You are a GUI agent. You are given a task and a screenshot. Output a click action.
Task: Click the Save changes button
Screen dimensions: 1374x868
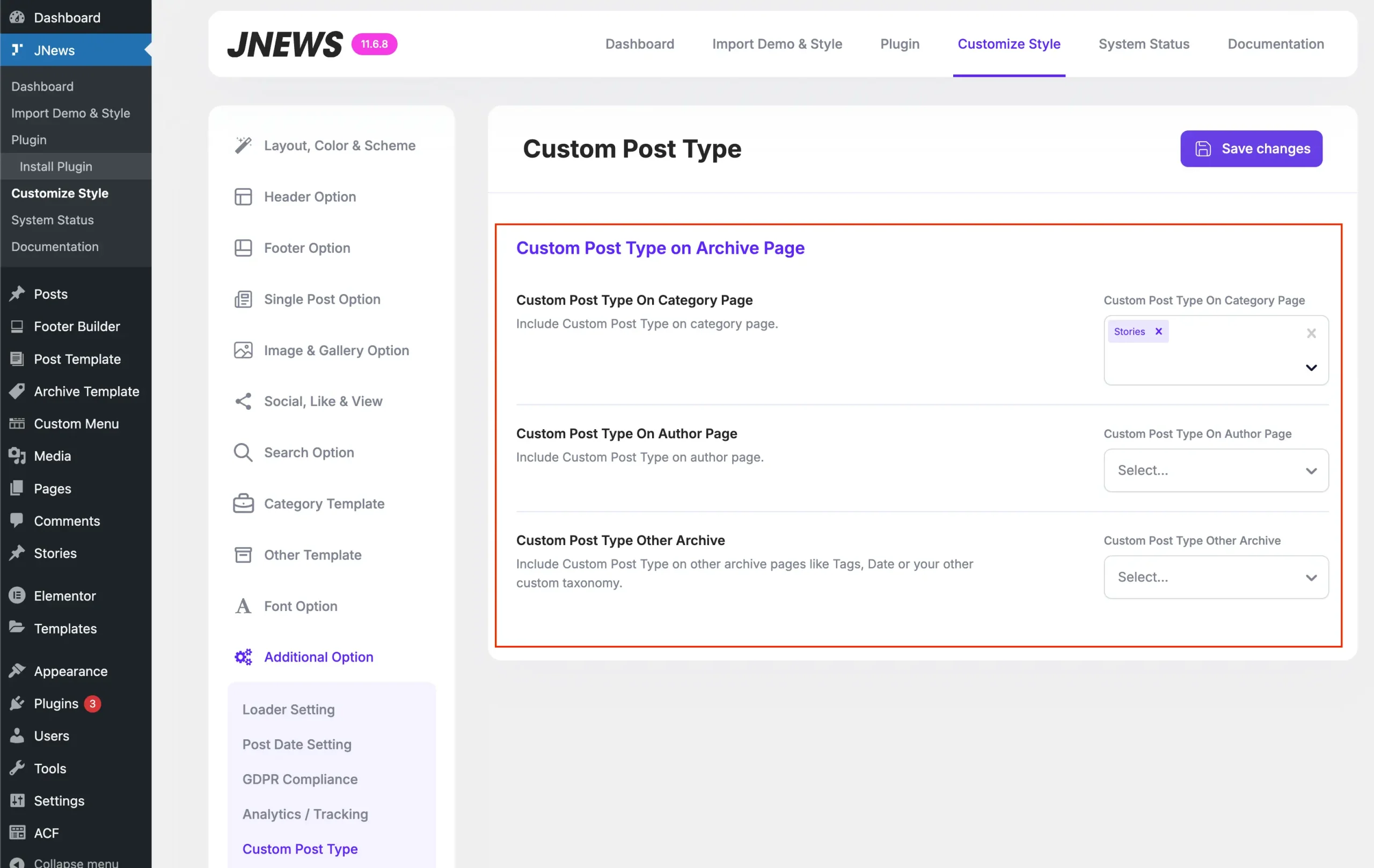[x=1251, y=149]
